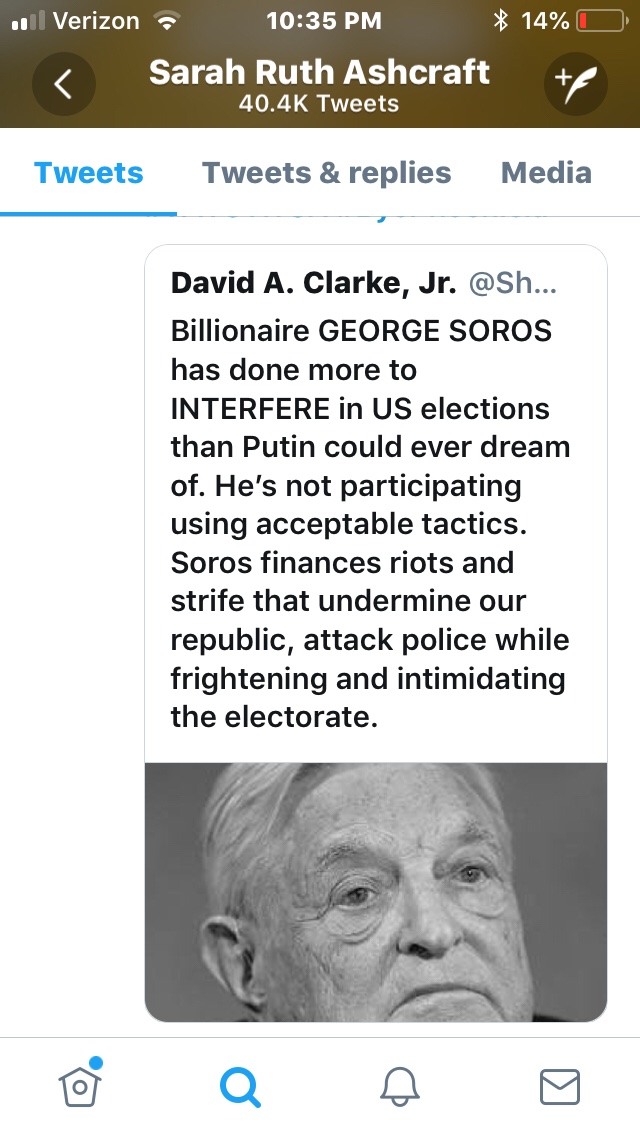
Task: Open the Messages envelope icon
Action: point(559,1085)
